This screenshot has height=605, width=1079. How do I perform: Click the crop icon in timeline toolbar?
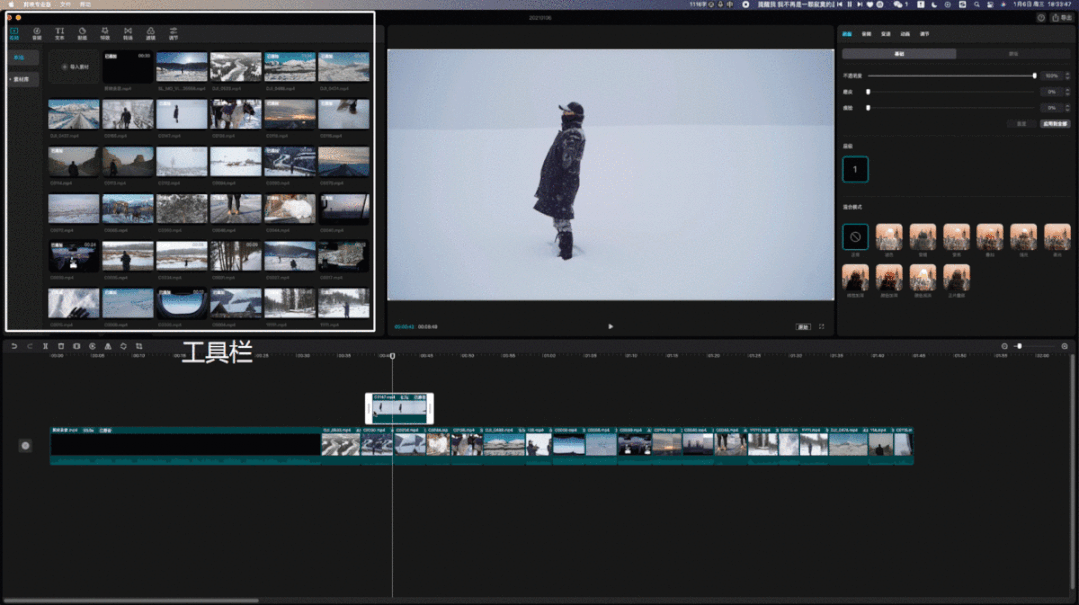click(x=139, y=346)
